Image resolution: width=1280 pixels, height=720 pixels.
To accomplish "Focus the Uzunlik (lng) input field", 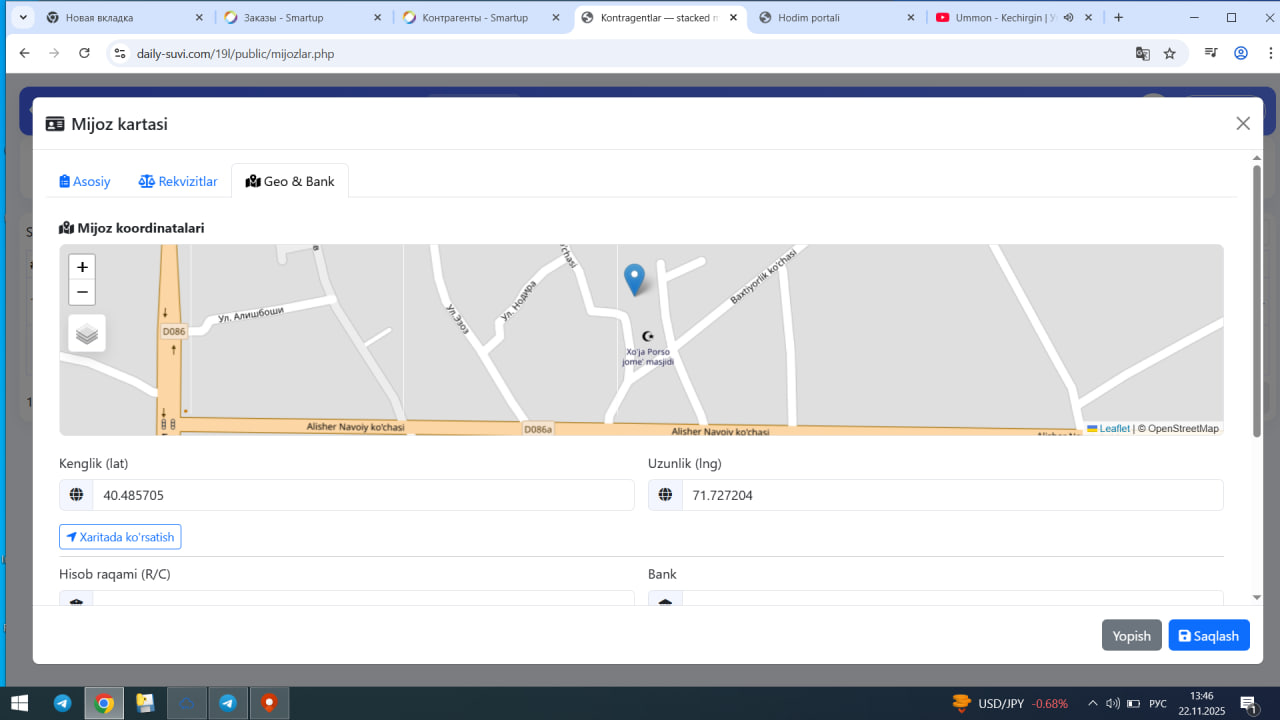I will pyautogui.click(x=952, y=495).
